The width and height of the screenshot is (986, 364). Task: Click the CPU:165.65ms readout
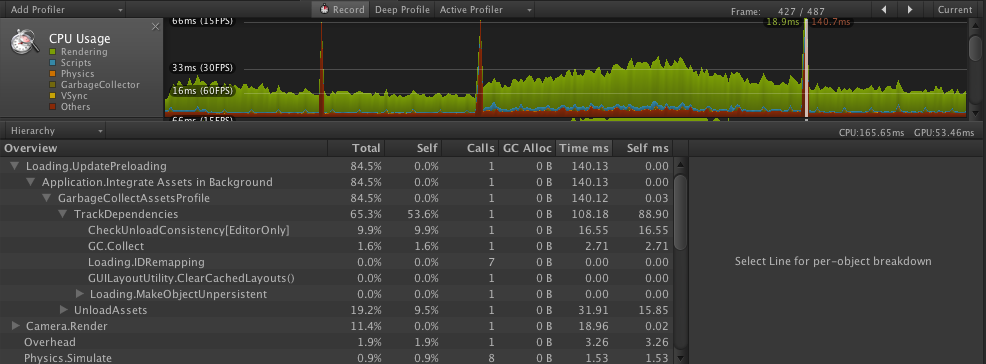pos(872,133)
